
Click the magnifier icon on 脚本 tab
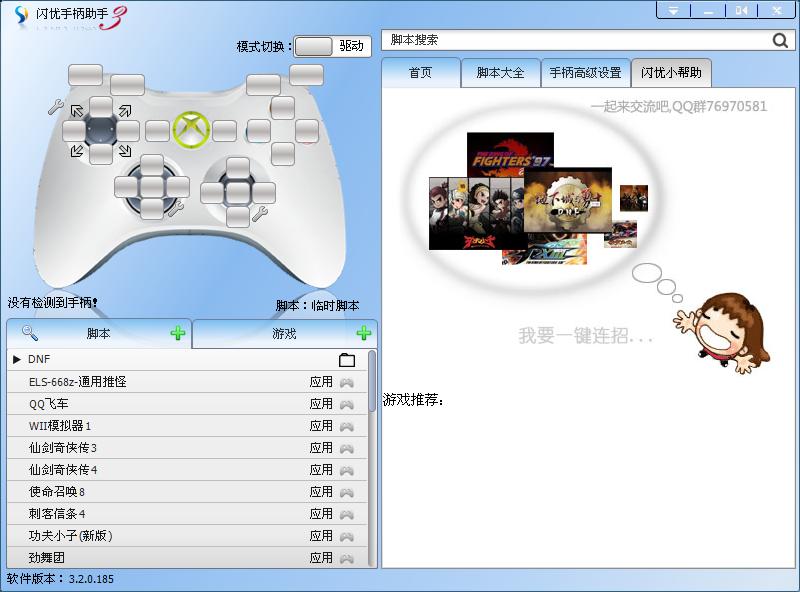coord(30,333)
